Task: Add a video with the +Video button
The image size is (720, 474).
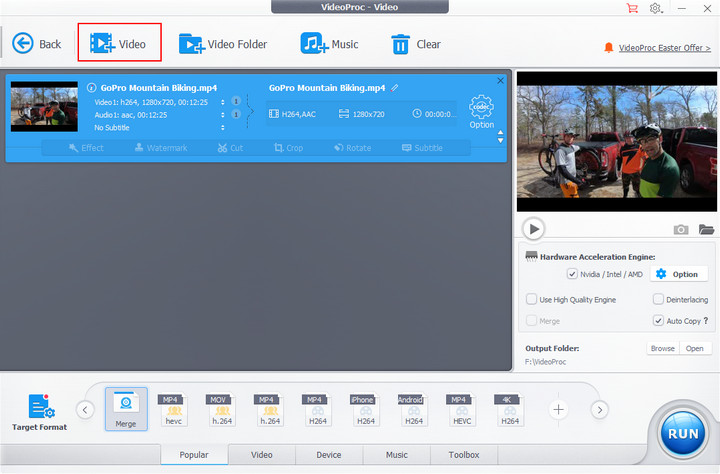Action: tap(118, 44)
